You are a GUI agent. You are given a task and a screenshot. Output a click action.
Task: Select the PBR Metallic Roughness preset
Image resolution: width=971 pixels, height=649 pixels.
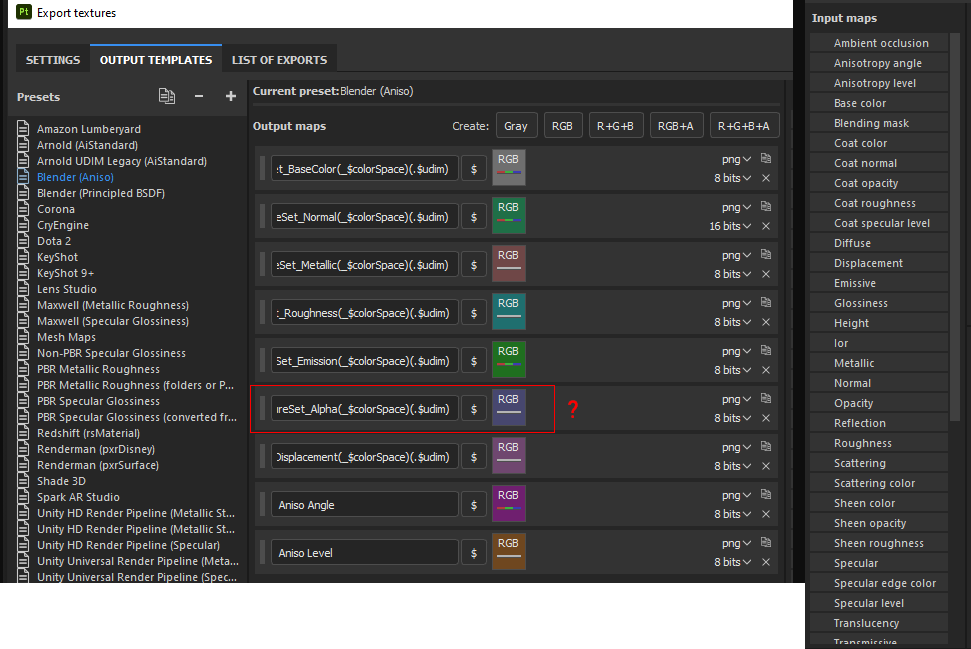tap(98, 369)
